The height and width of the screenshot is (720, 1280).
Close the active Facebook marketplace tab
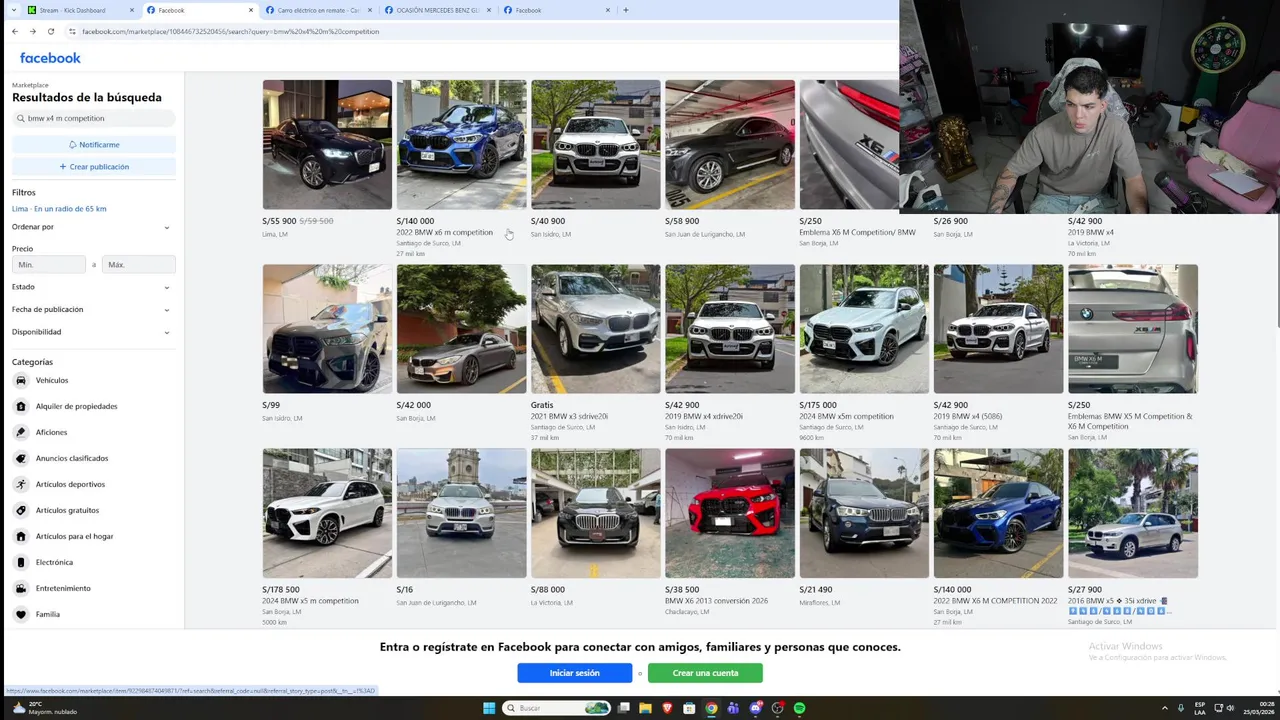tap(251, 10)
